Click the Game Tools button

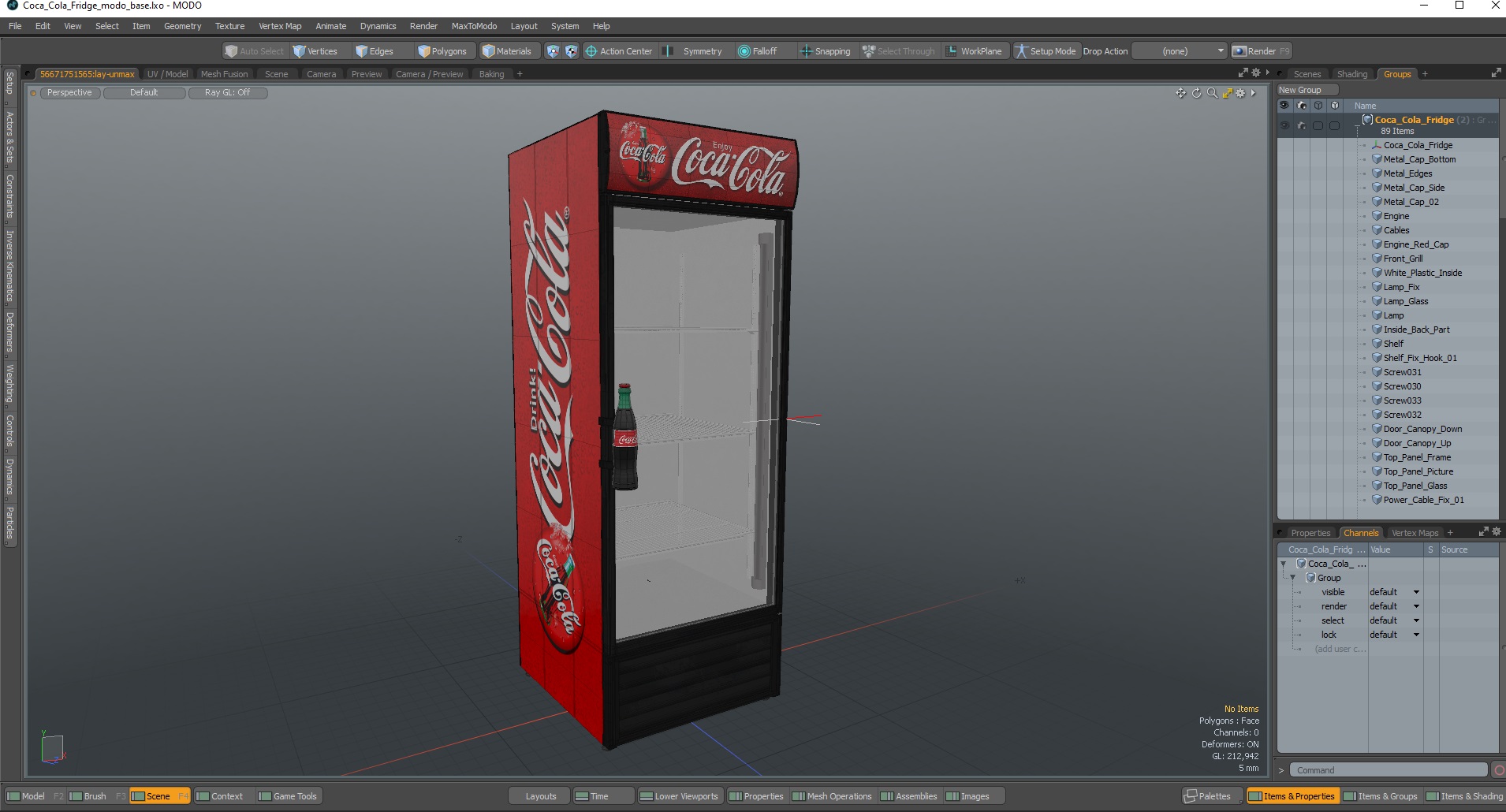click(x=288, y=796)
